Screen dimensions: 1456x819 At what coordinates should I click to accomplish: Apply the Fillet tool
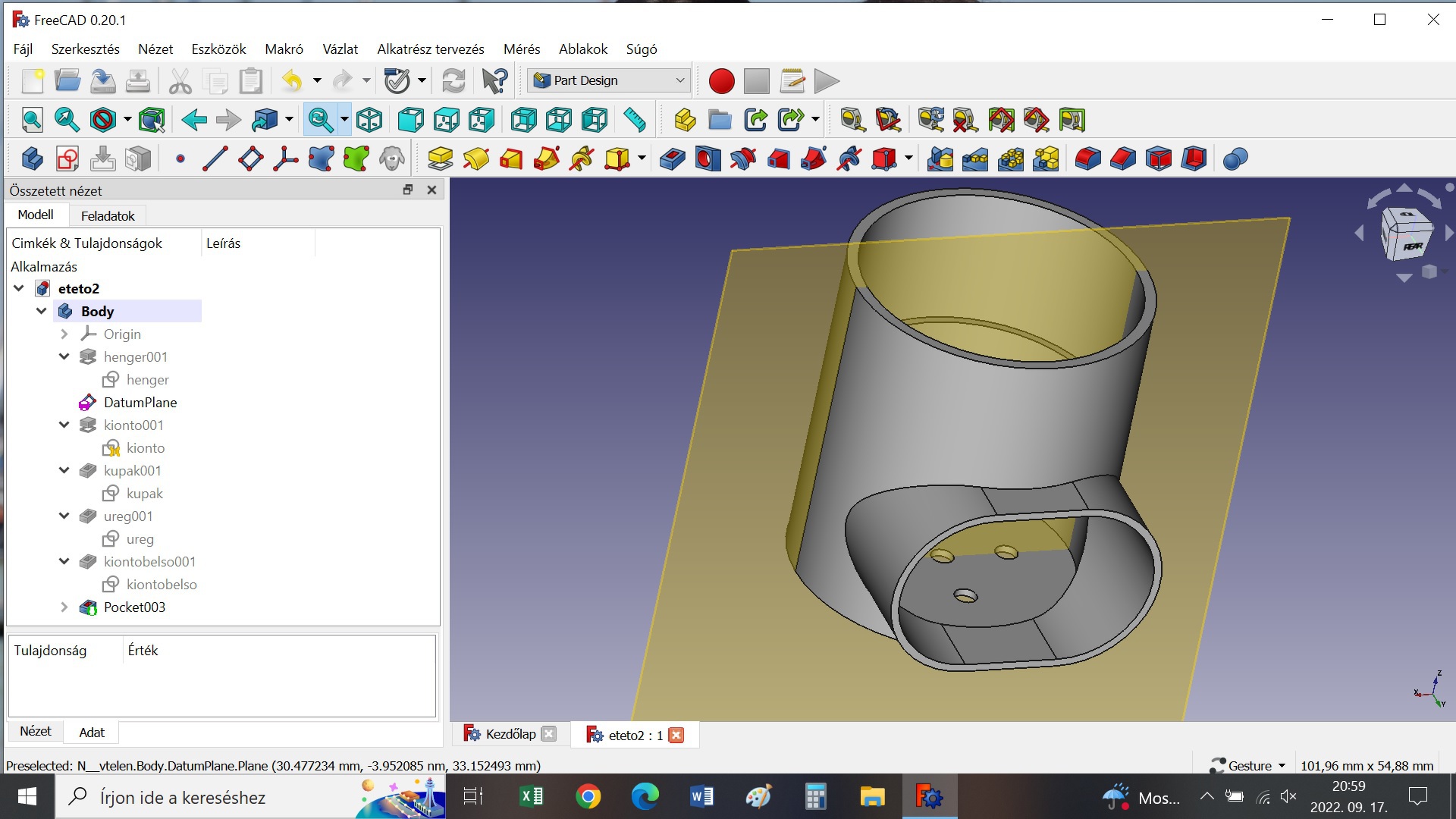(1087, 159)
